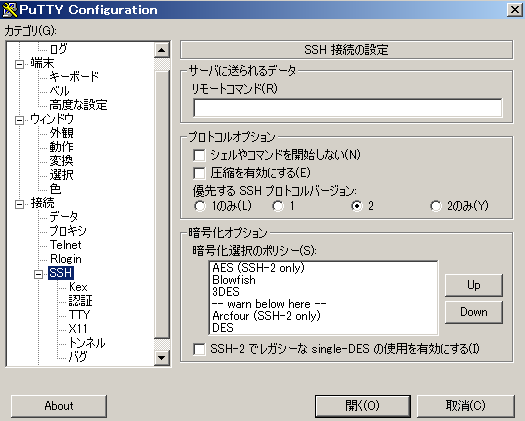Open the プロキシ category

click(68, 231)
